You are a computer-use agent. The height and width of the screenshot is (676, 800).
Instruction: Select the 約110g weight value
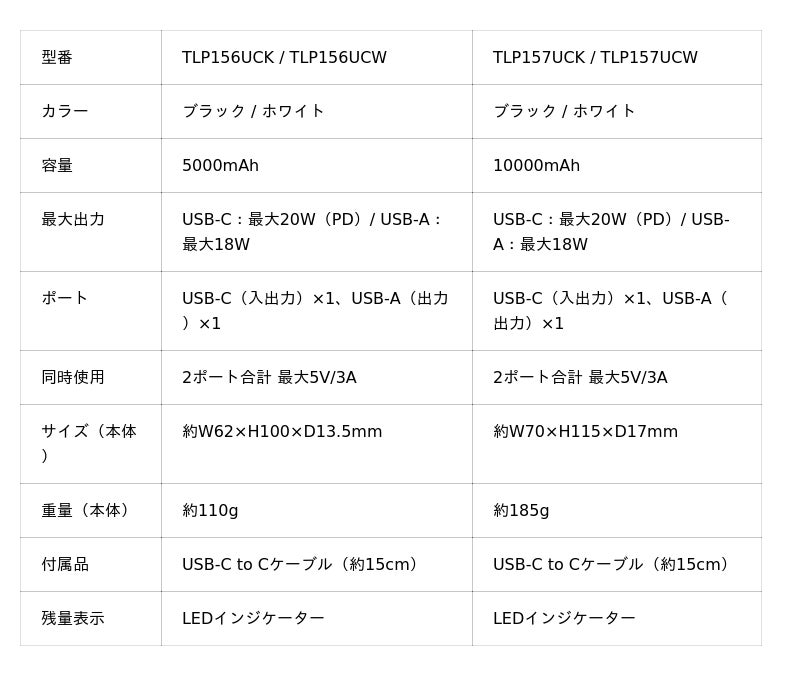(210, 510)
